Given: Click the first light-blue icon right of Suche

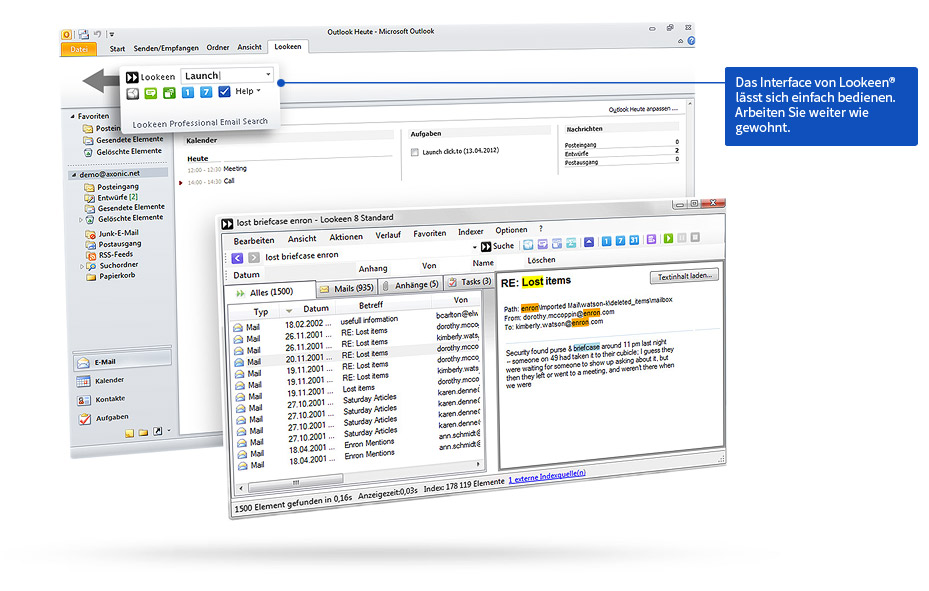Looking at the screenshot, I should (528, 245).
